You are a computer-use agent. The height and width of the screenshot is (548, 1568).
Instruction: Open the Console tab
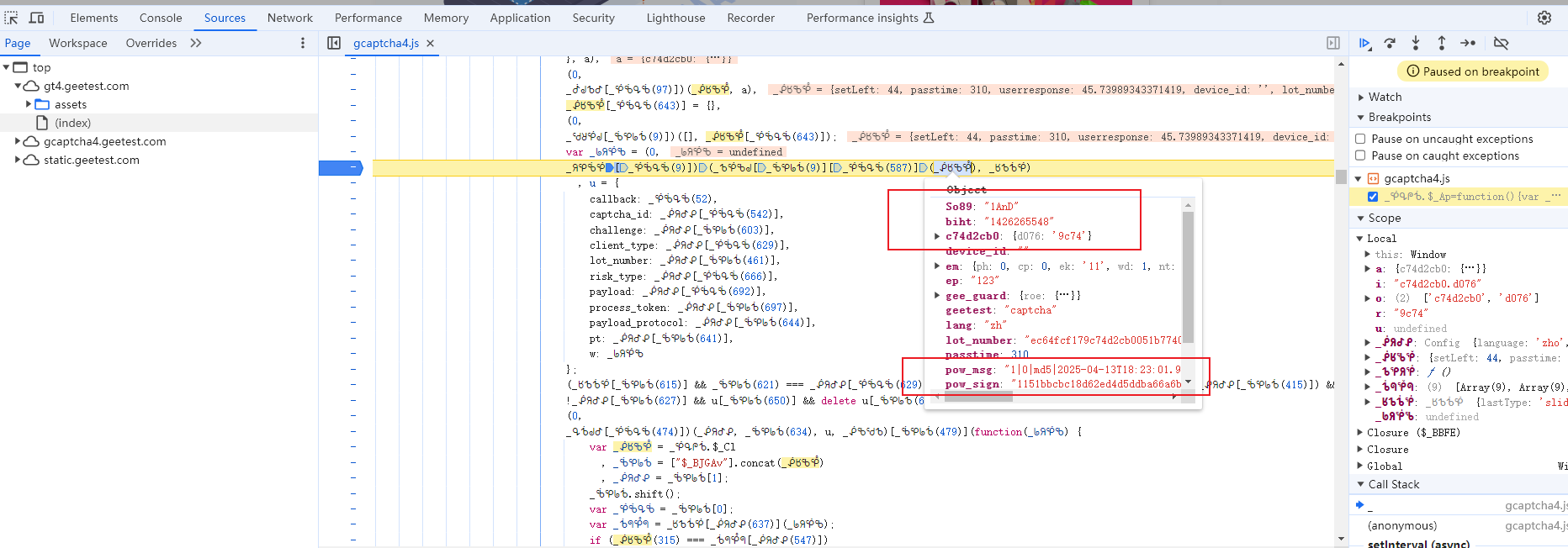[160, 18]
